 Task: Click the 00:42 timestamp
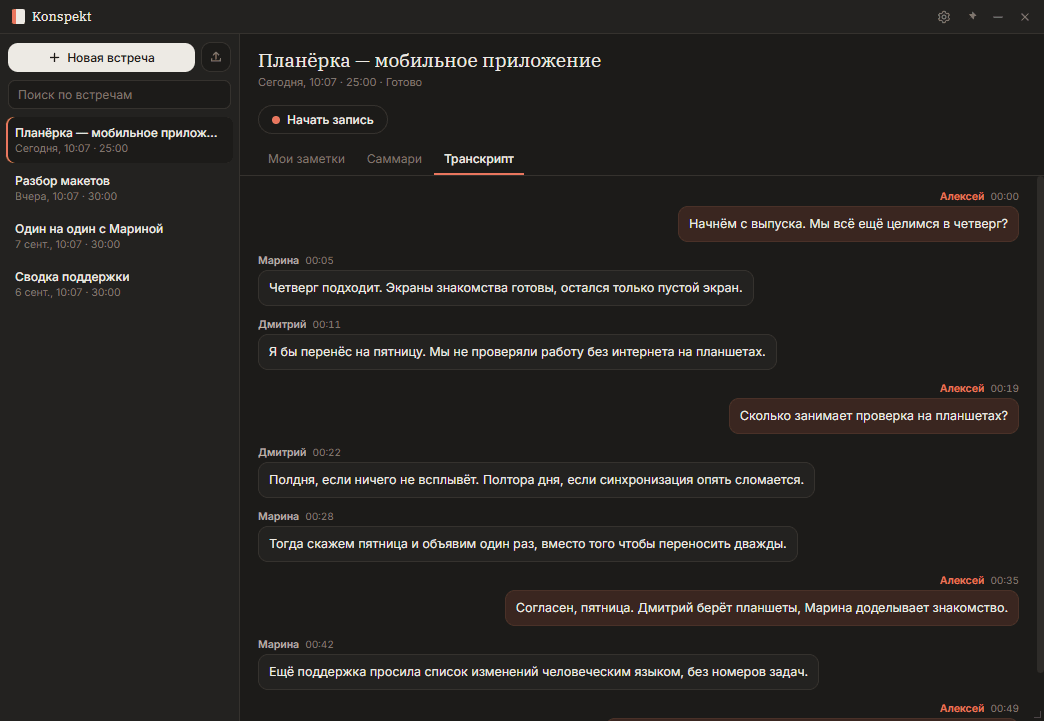[320, 644]
